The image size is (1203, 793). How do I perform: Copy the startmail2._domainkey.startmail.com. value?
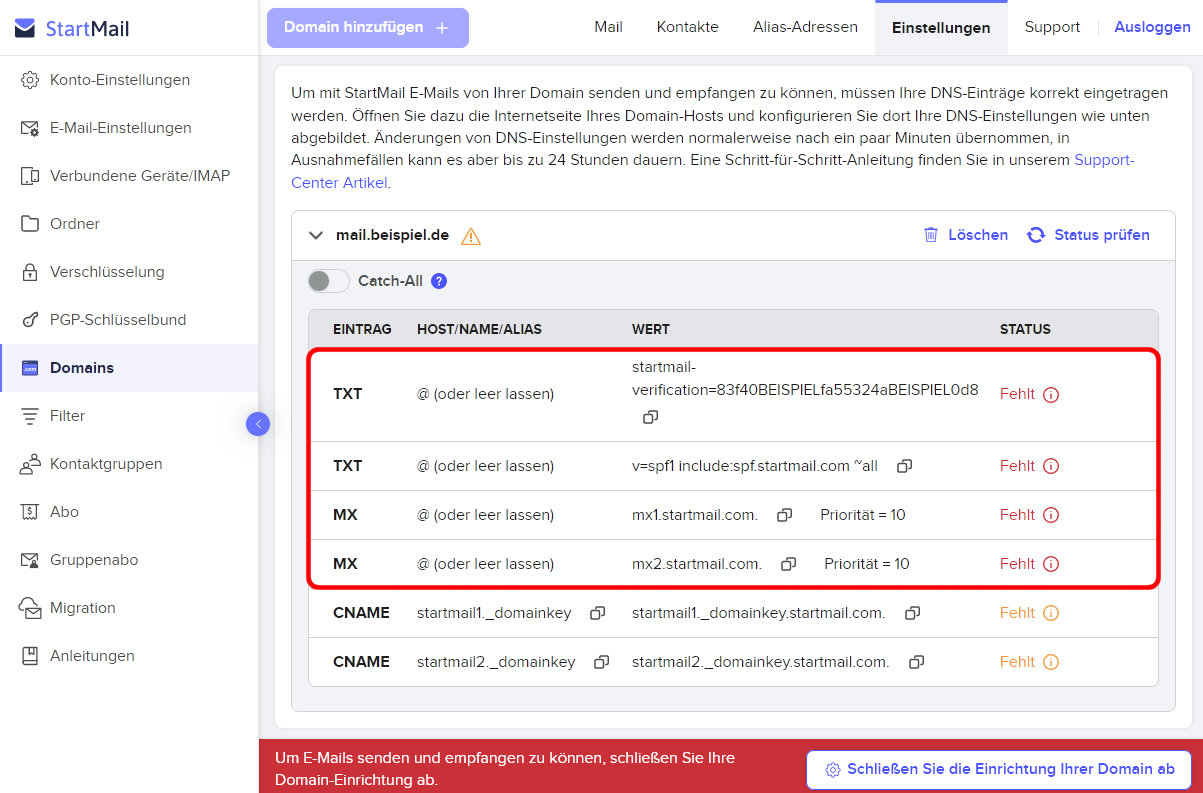click(x=916, y=662)
